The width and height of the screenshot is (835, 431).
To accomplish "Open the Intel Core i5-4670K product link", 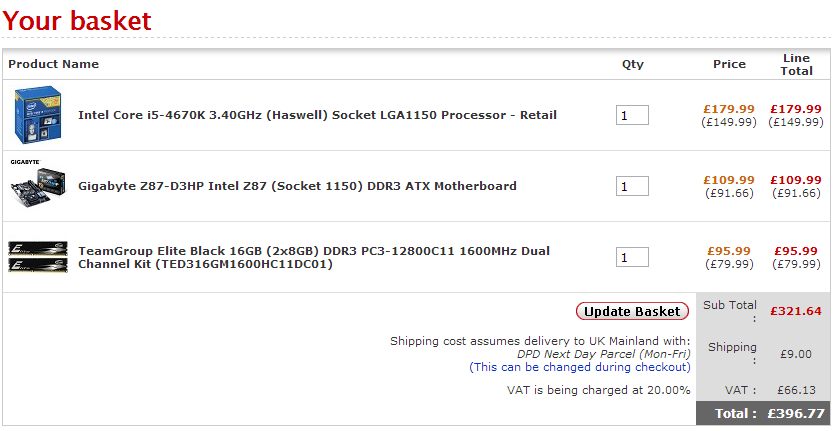I will click(x=317, y=115).
